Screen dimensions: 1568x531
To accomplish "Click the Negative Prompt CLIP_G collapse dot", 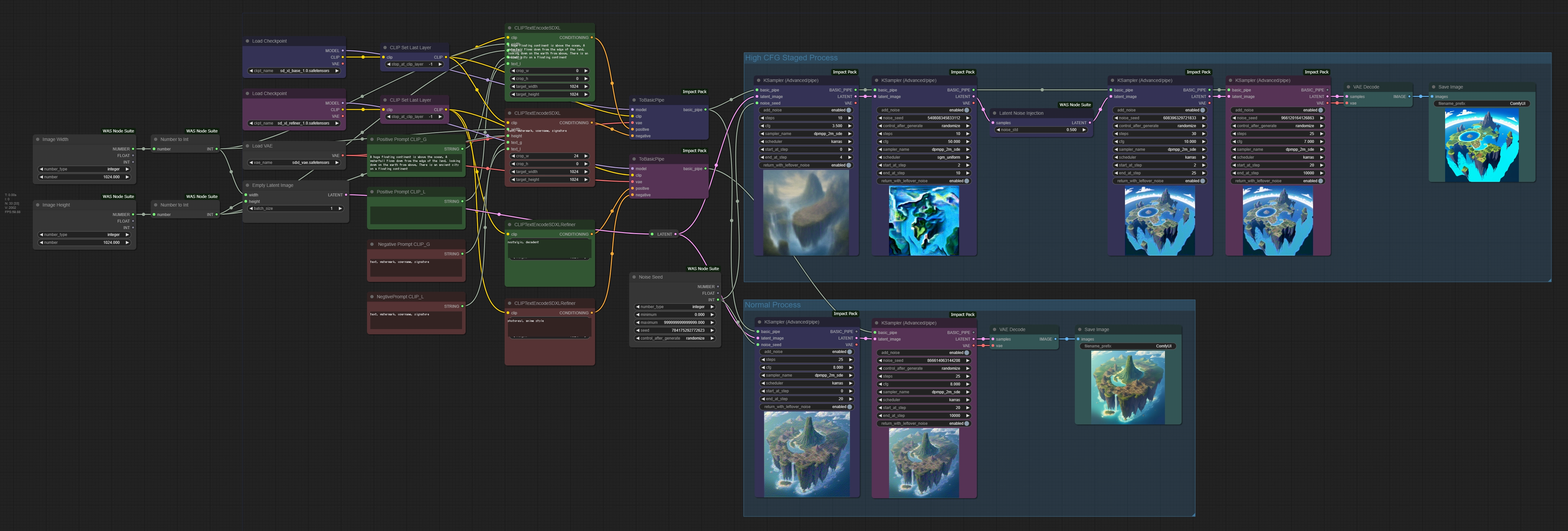I will tap(372, 244).
